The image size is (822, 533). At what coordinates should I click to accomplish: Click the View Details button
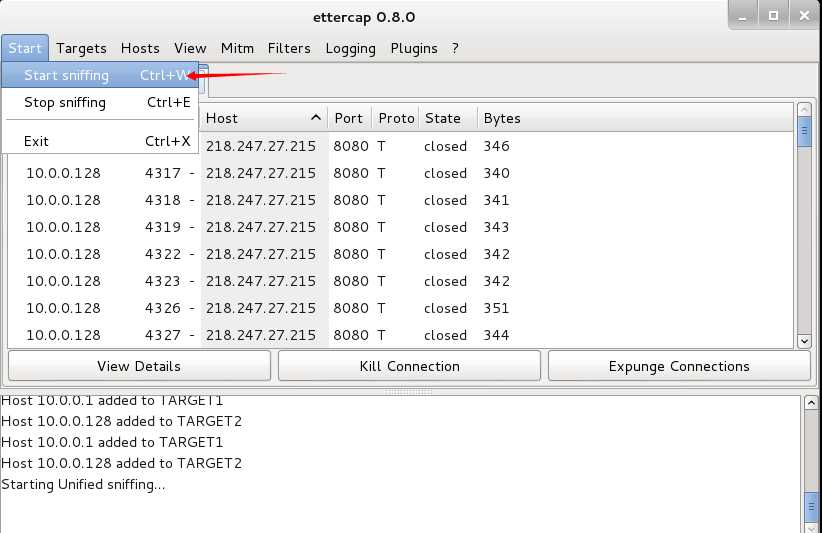click(139, 366)
